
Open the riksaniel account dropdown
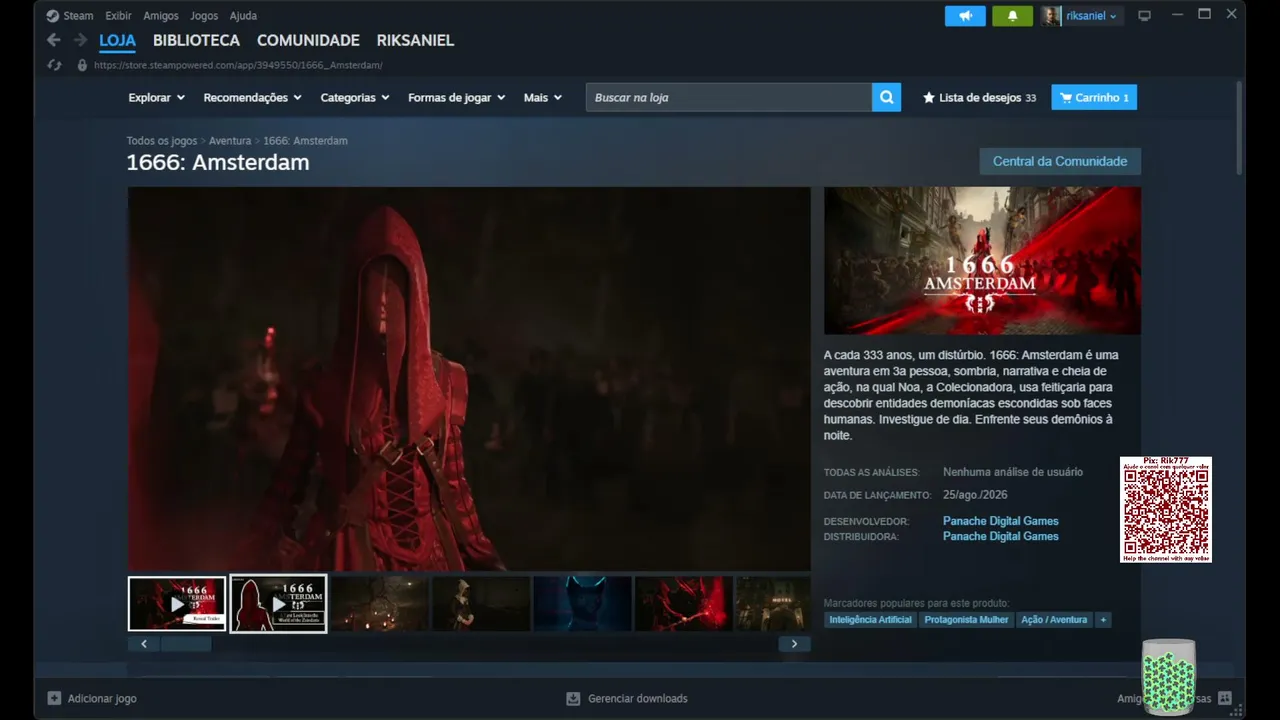(x=1092, y=16)
